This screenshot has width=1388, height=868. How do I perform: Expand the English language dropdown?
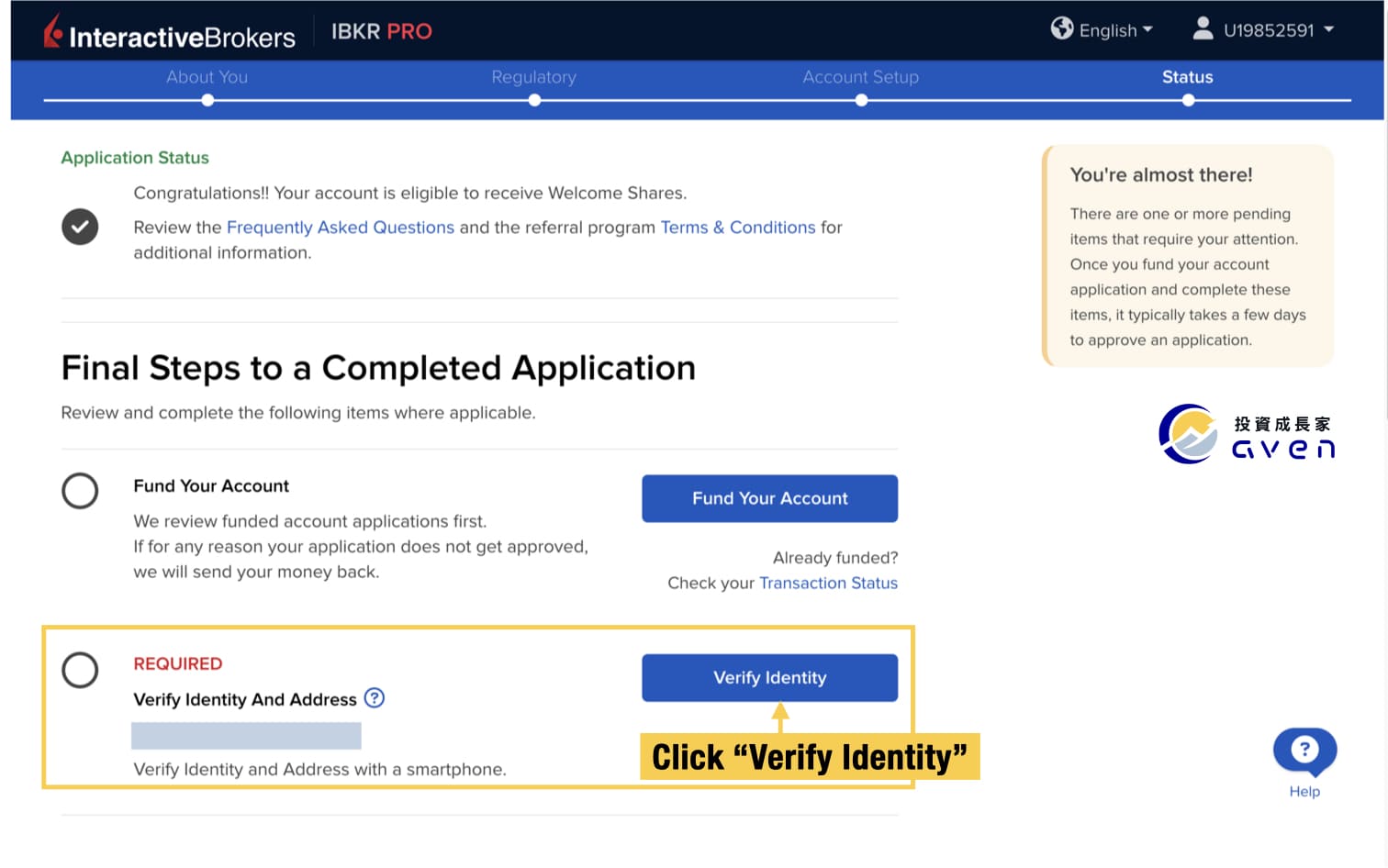click(x=1115, y=30)
